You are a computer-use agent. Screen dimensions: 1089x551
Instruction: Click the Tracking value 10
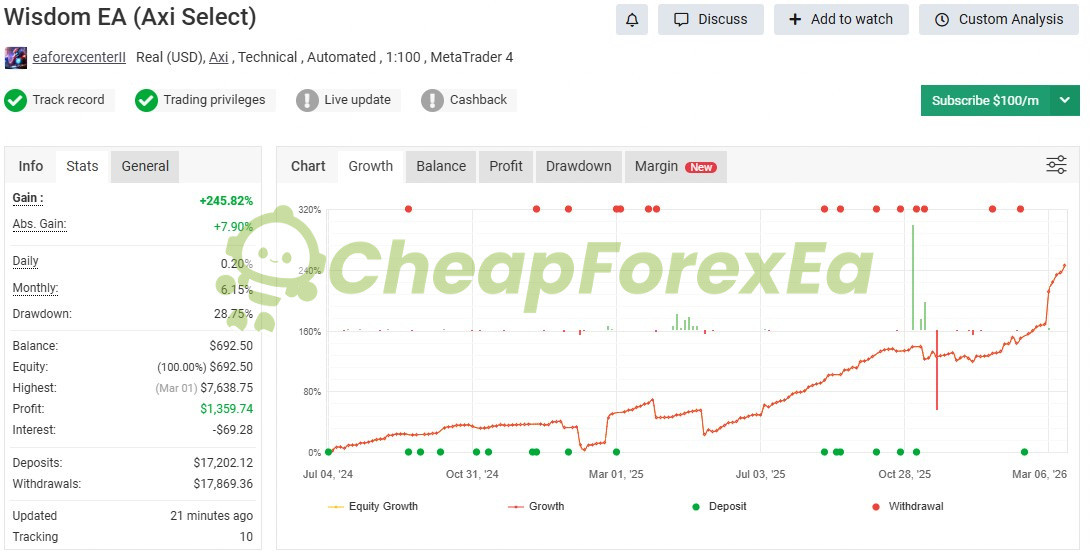coord(246,536)
